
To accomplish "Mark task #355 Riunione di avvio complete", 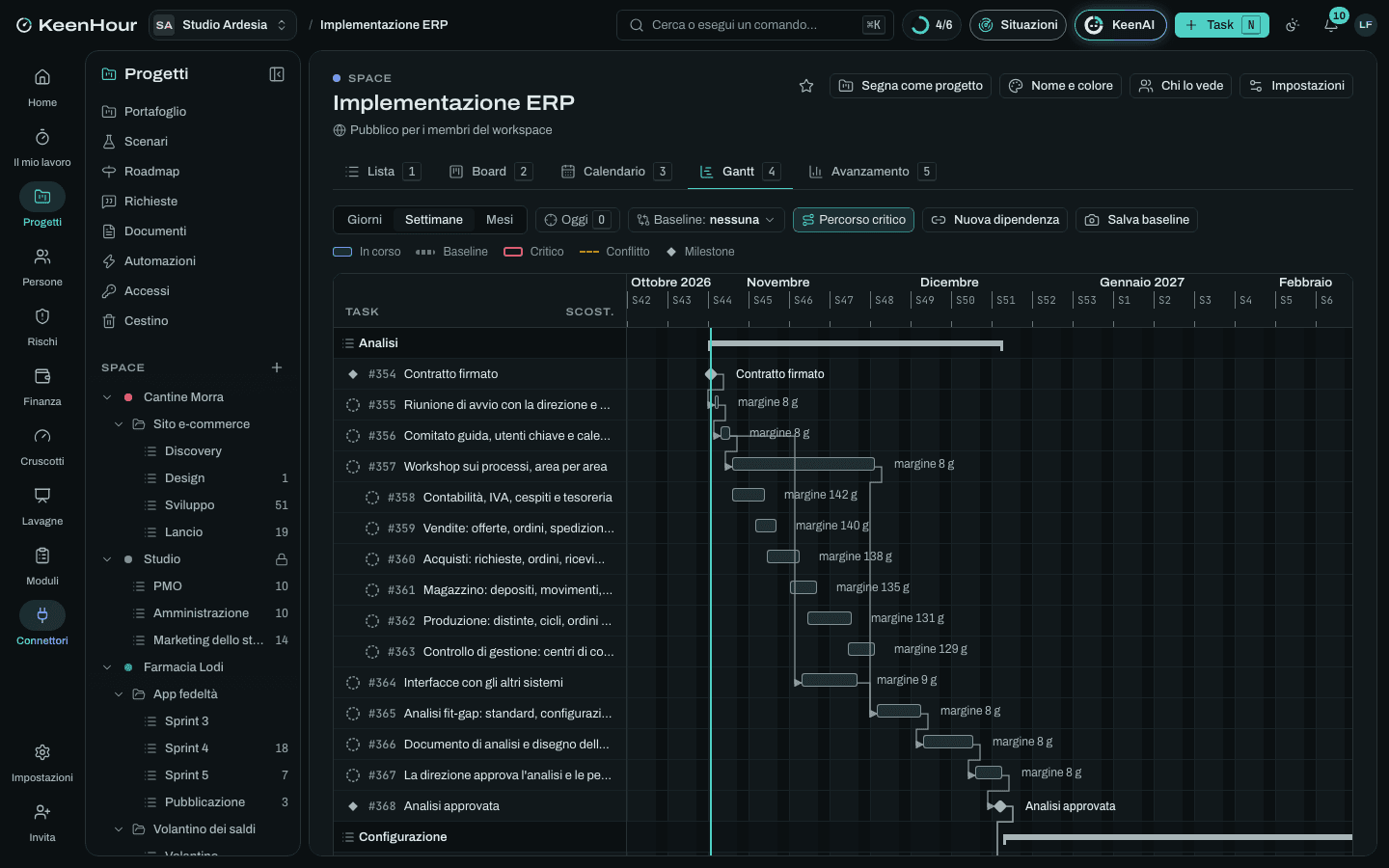I will click(x=353, y=405).
